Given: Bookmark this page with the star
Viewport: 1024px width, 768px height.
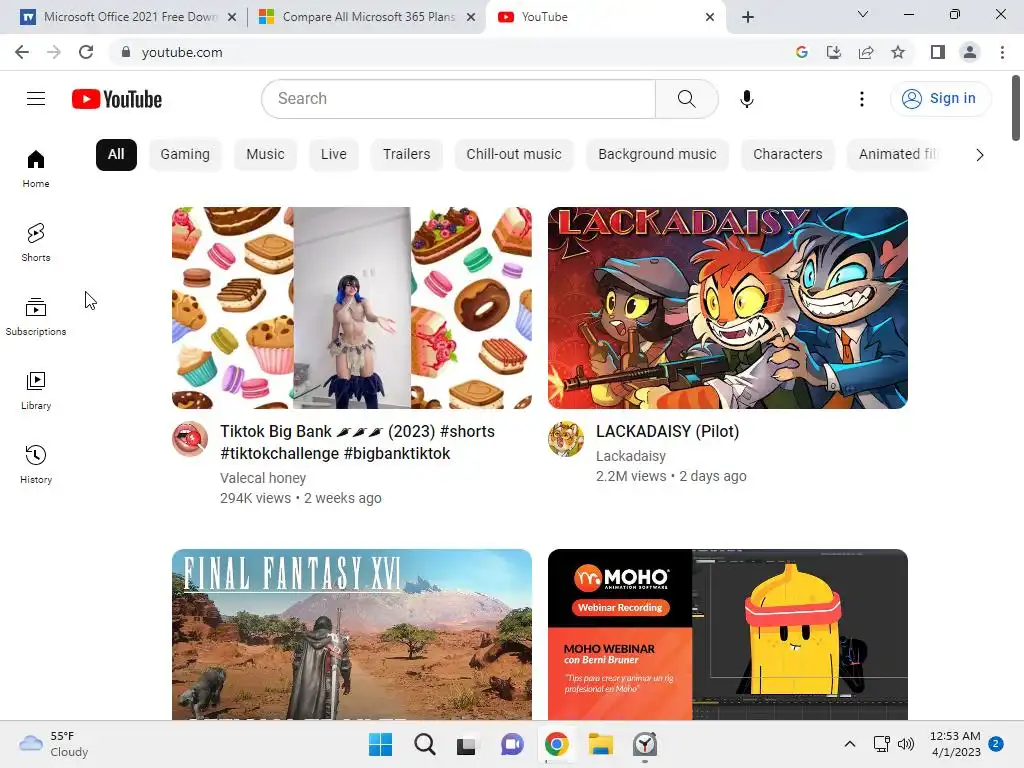Looking at the screenshot, I should click(898, 52).
